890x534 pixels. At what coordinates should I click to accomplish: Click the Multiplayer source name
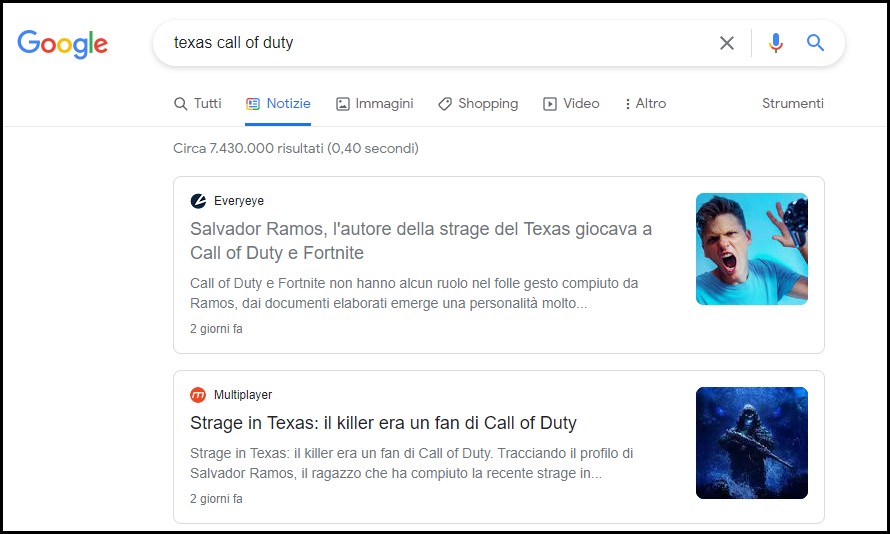click(243, 395)
